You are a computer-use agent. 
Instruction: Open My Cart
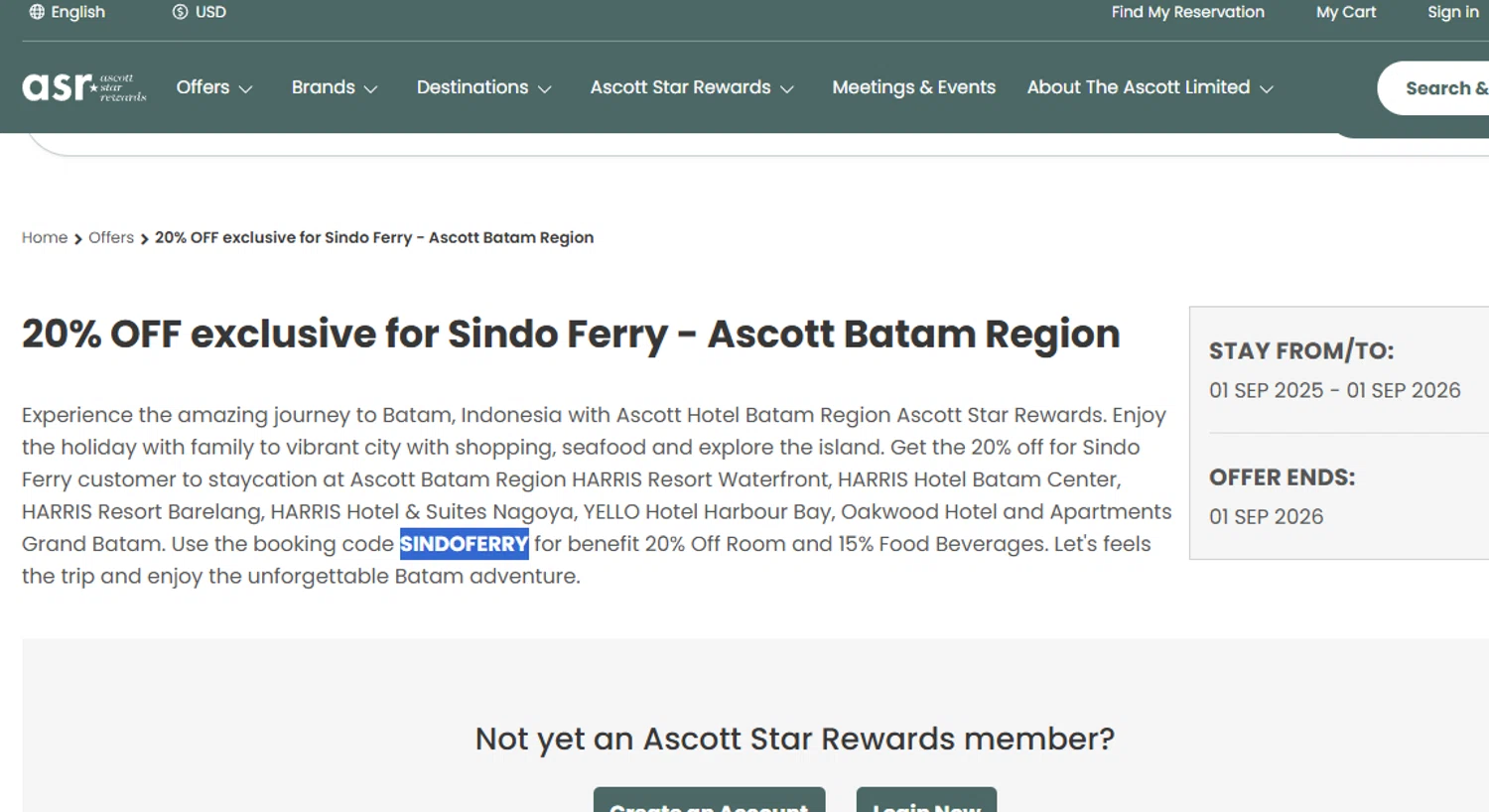pyautogui.click(x=1346, y=12)
